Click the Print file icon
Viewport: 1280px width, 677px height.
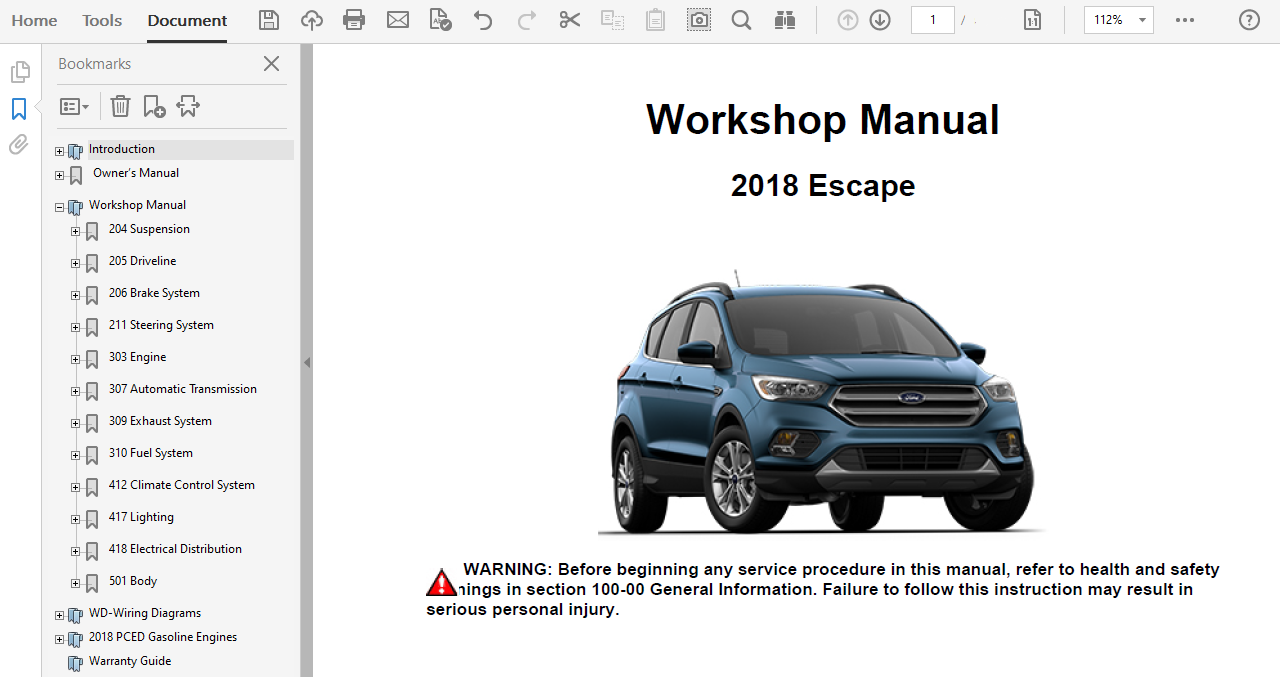[354, 20]
